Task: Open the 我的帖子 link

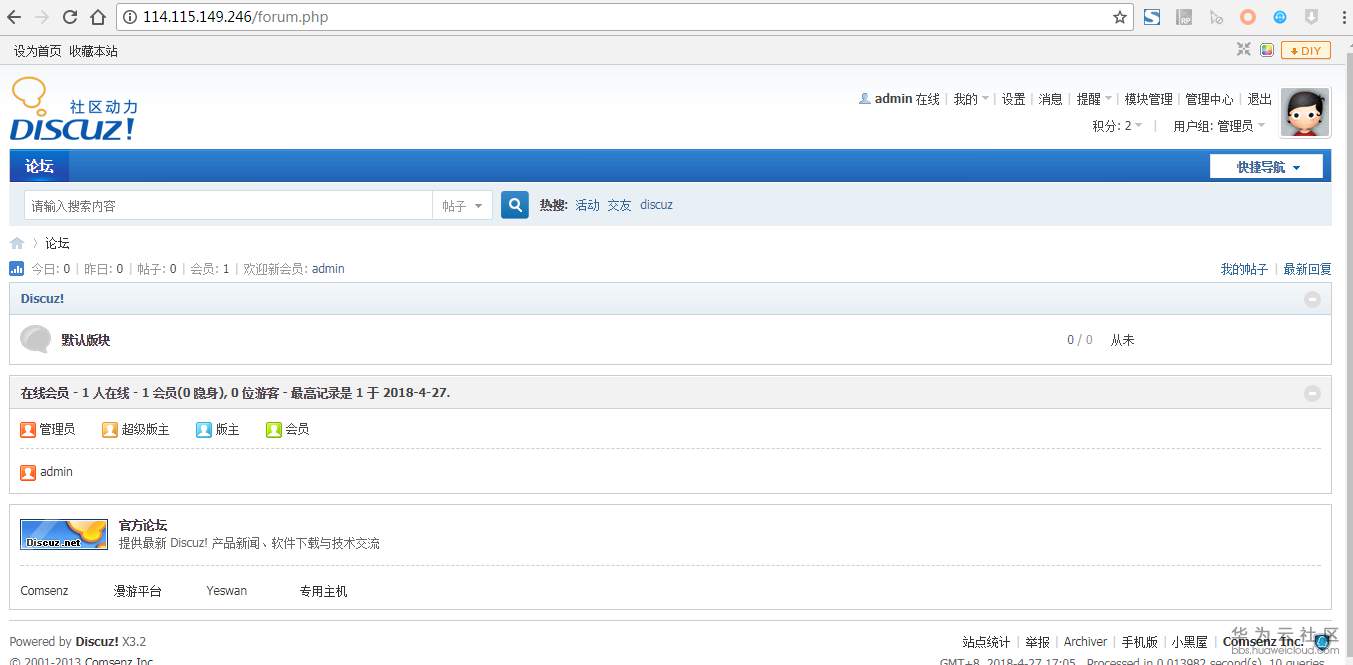Action: [1244, 269]
